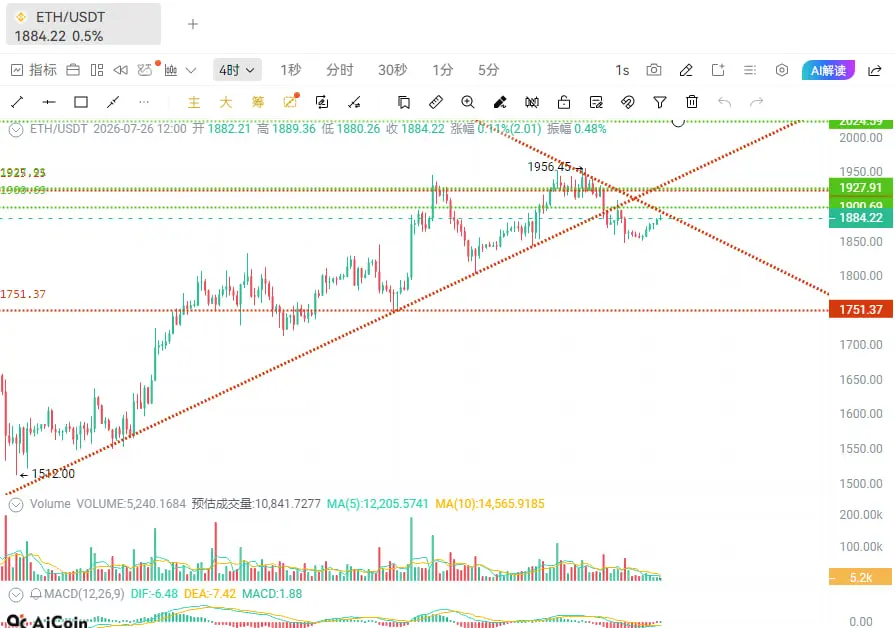Click the alarm clock alert icon
This screenshot has width=895, height=628.
click(x=145, y=70)
